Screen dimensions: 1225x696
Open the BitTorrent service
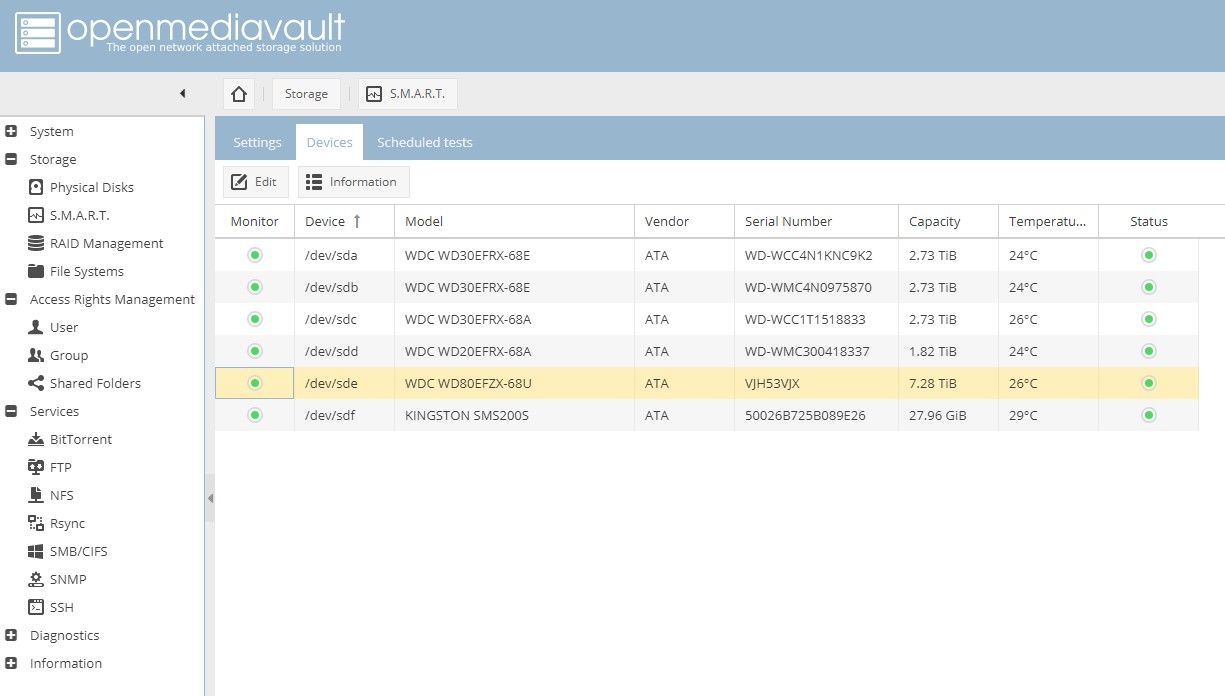tap(70, 439)
